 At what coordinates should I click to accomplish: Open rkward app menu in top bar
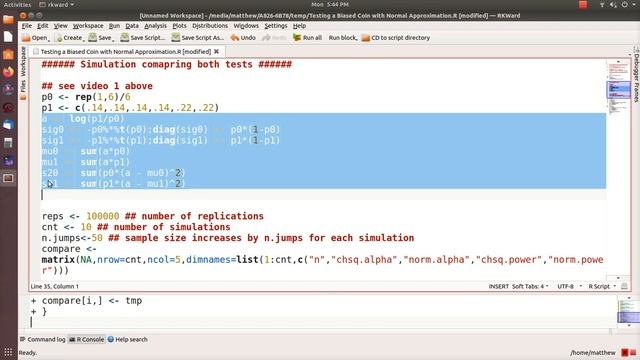[x=57, y=4]
